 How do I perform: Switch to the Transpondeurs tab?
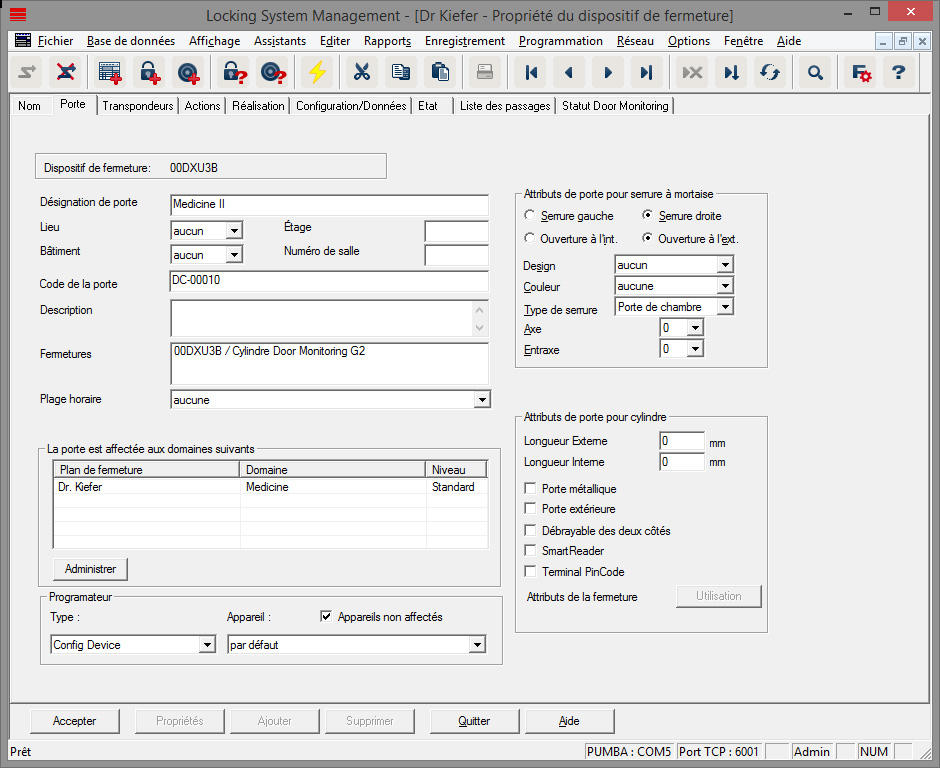138,106
